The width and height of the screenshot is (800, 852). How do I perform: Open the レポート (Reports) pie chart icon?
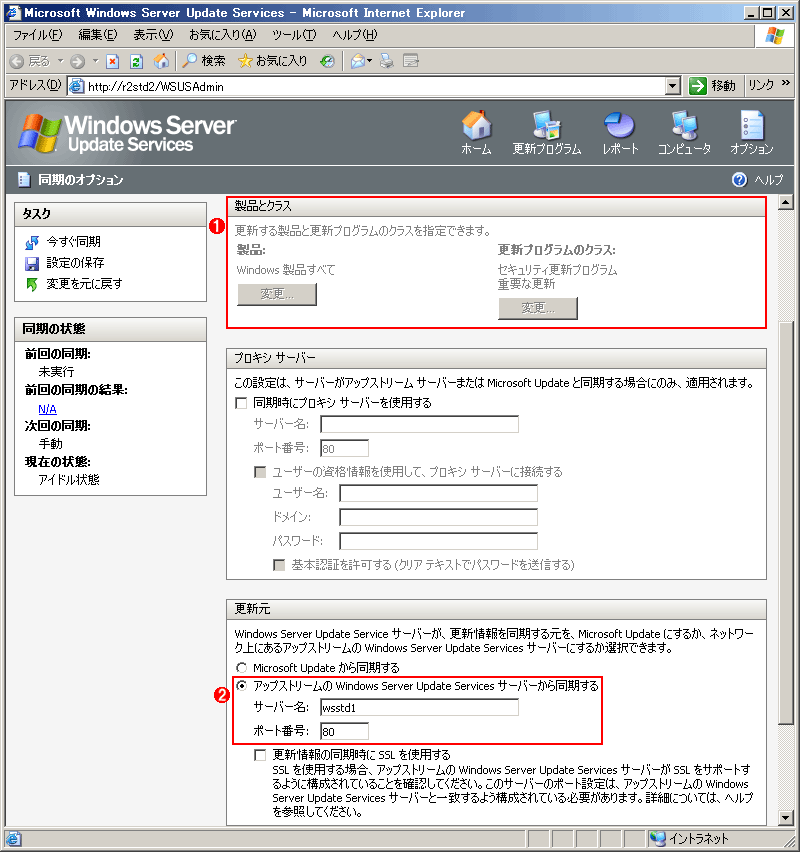point(620,125)
